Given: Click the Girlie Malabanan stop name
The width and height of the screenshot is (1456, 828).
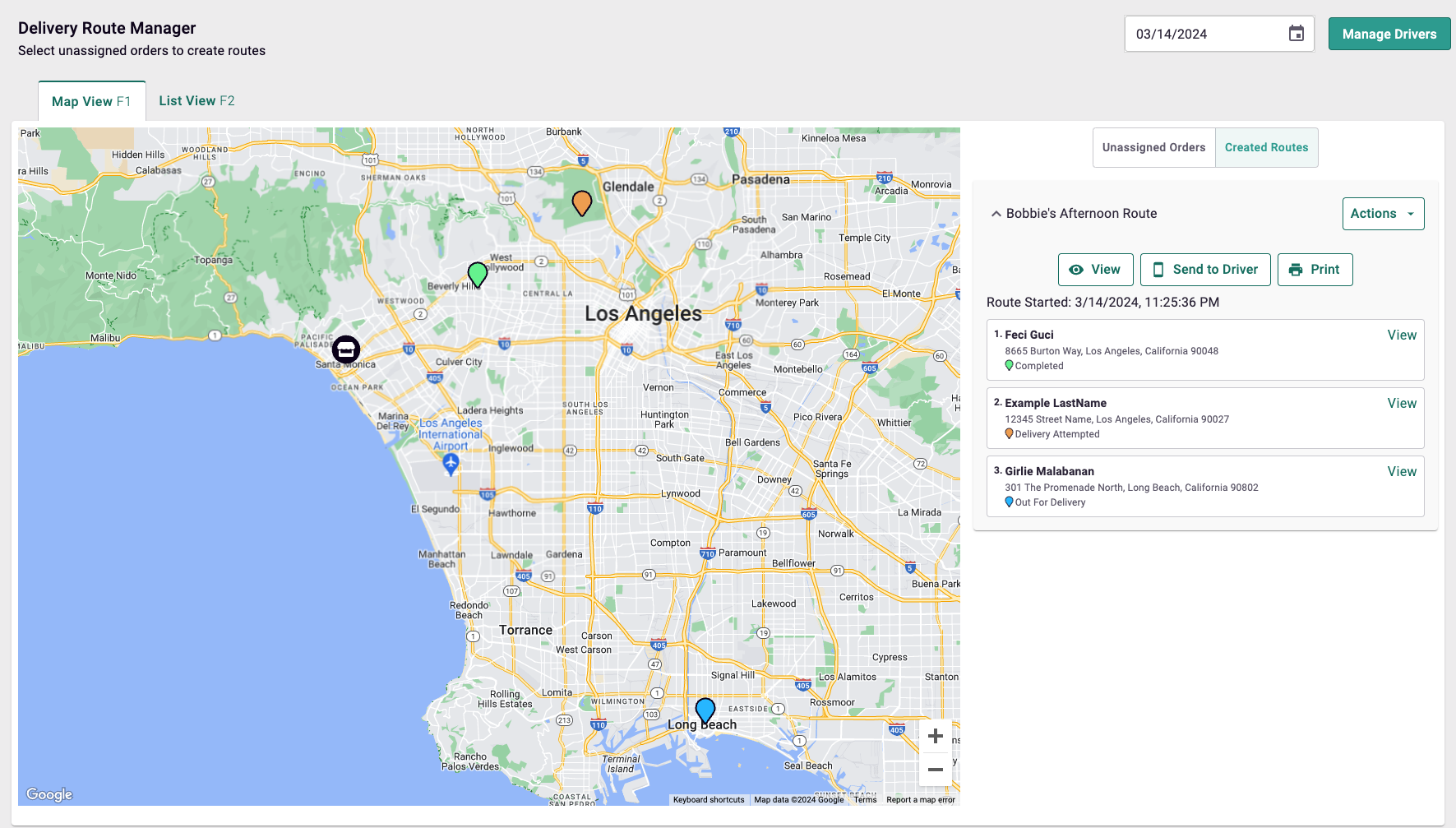Looking at the screenshot, I should (x=1050, y=471).
